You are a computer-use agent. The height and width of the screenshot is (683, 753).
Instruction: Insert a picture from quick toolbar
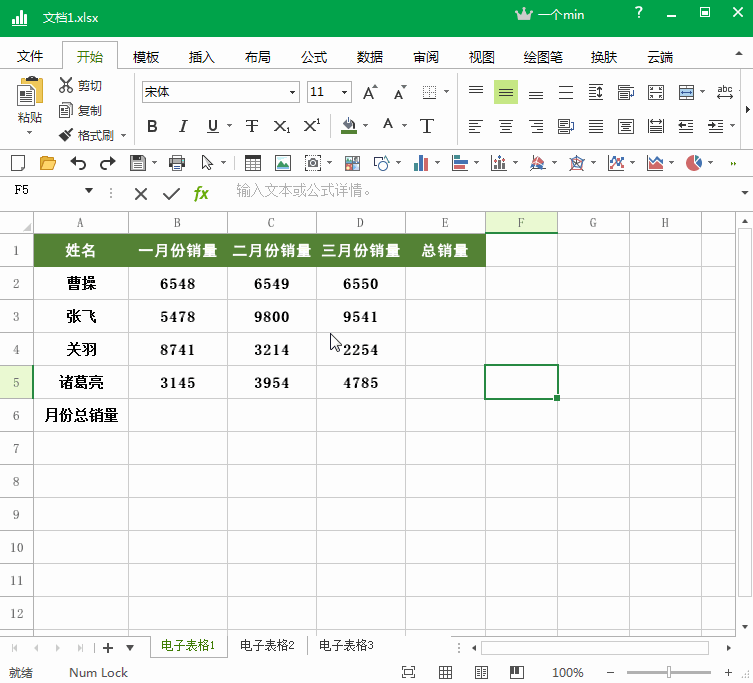click(x=283, y=163)
